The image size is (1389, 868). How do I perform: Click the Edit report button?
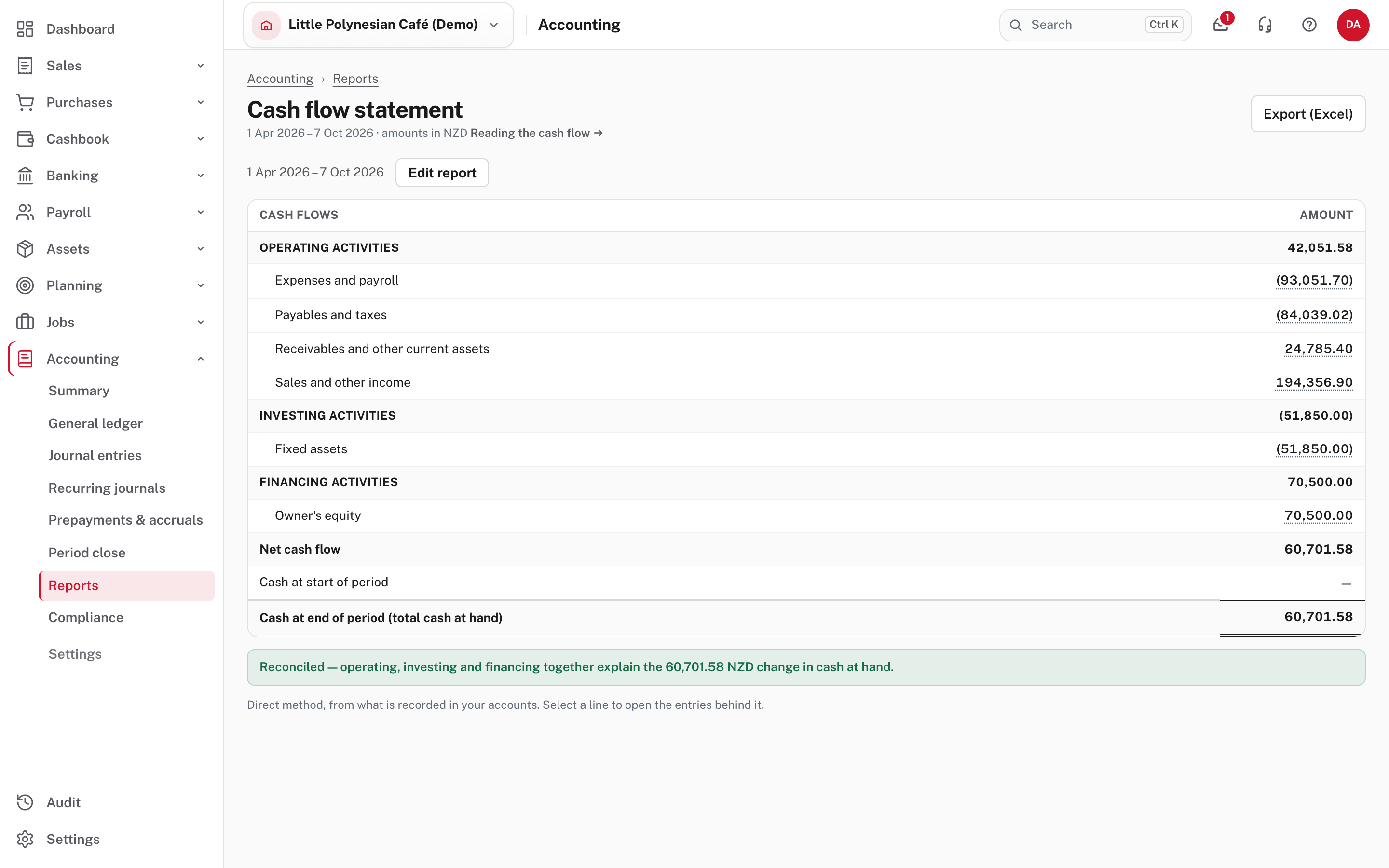click(x=442, y=173)
